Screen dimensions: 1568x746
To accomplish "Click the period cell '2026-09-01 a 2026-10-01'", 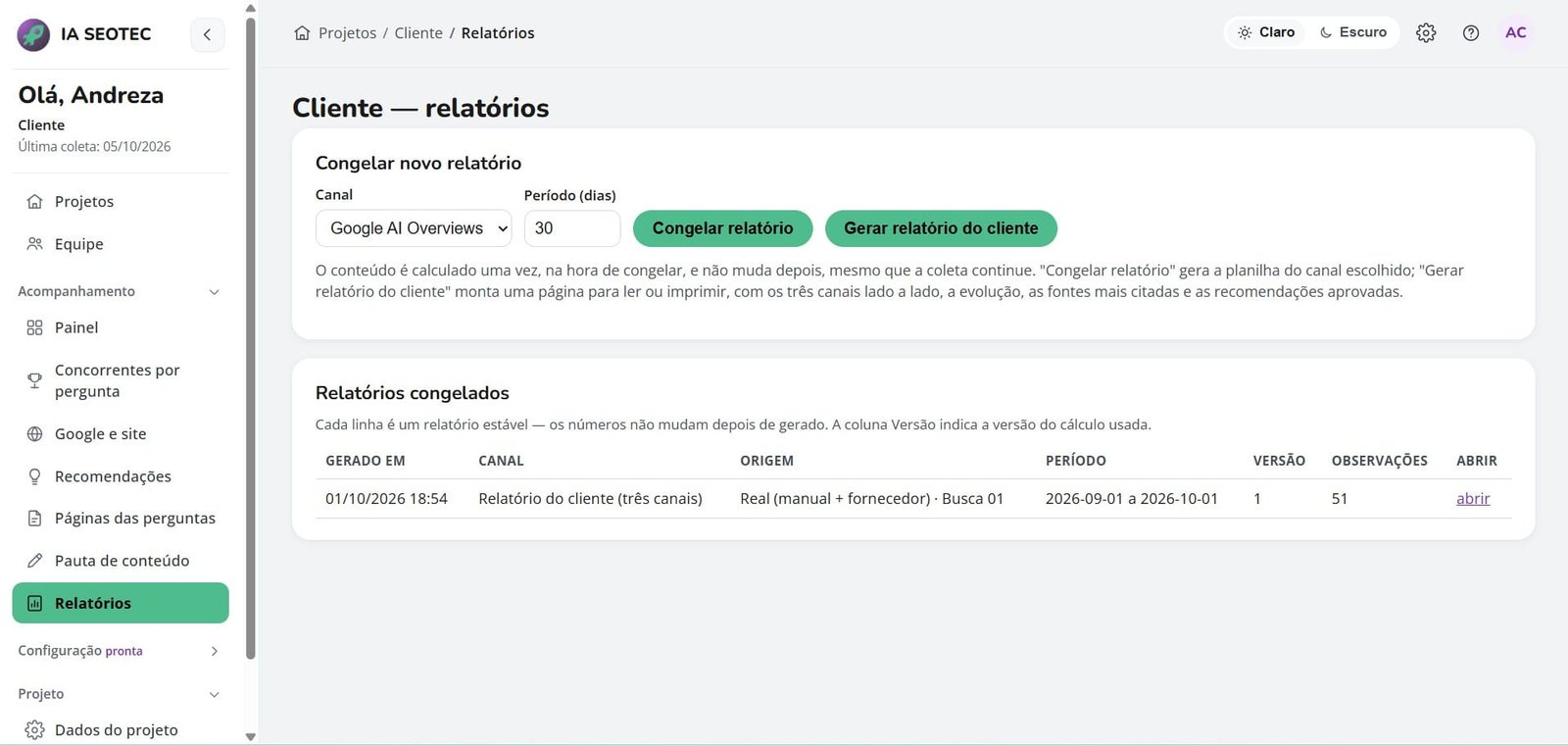I will 1132,498.
